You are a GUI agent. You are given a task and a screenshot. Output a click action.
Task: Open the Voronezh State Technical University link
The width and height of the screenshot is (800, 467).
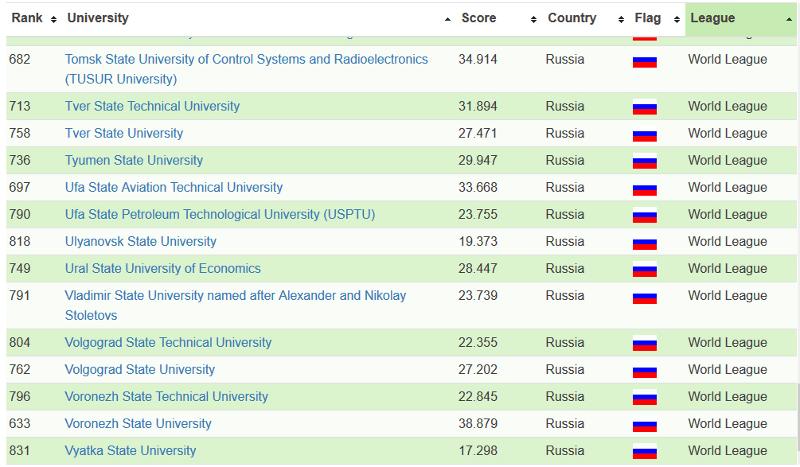(x=166, y=397)
